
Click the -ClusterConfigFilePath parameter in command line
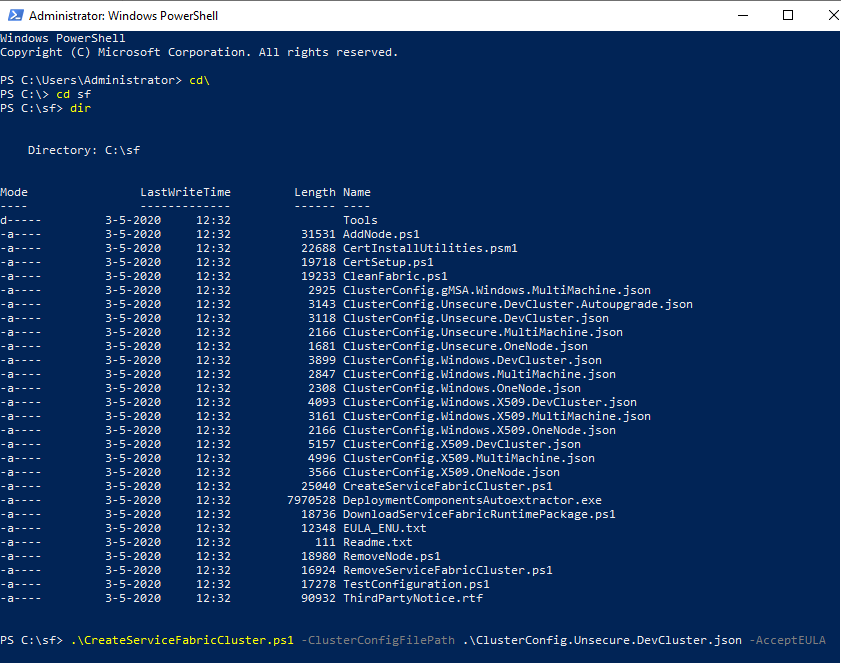click(x=378, y=640)
